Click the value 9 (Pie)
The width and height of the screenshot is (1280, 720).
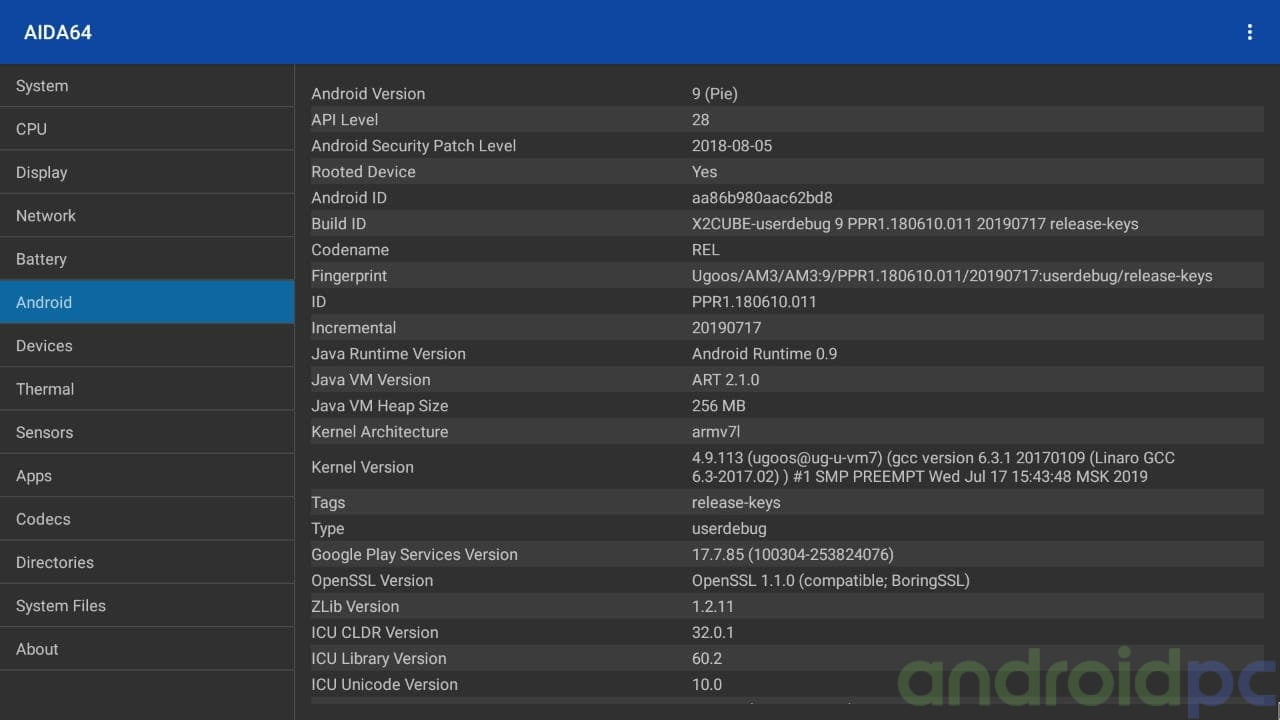[x=715, y=94]
